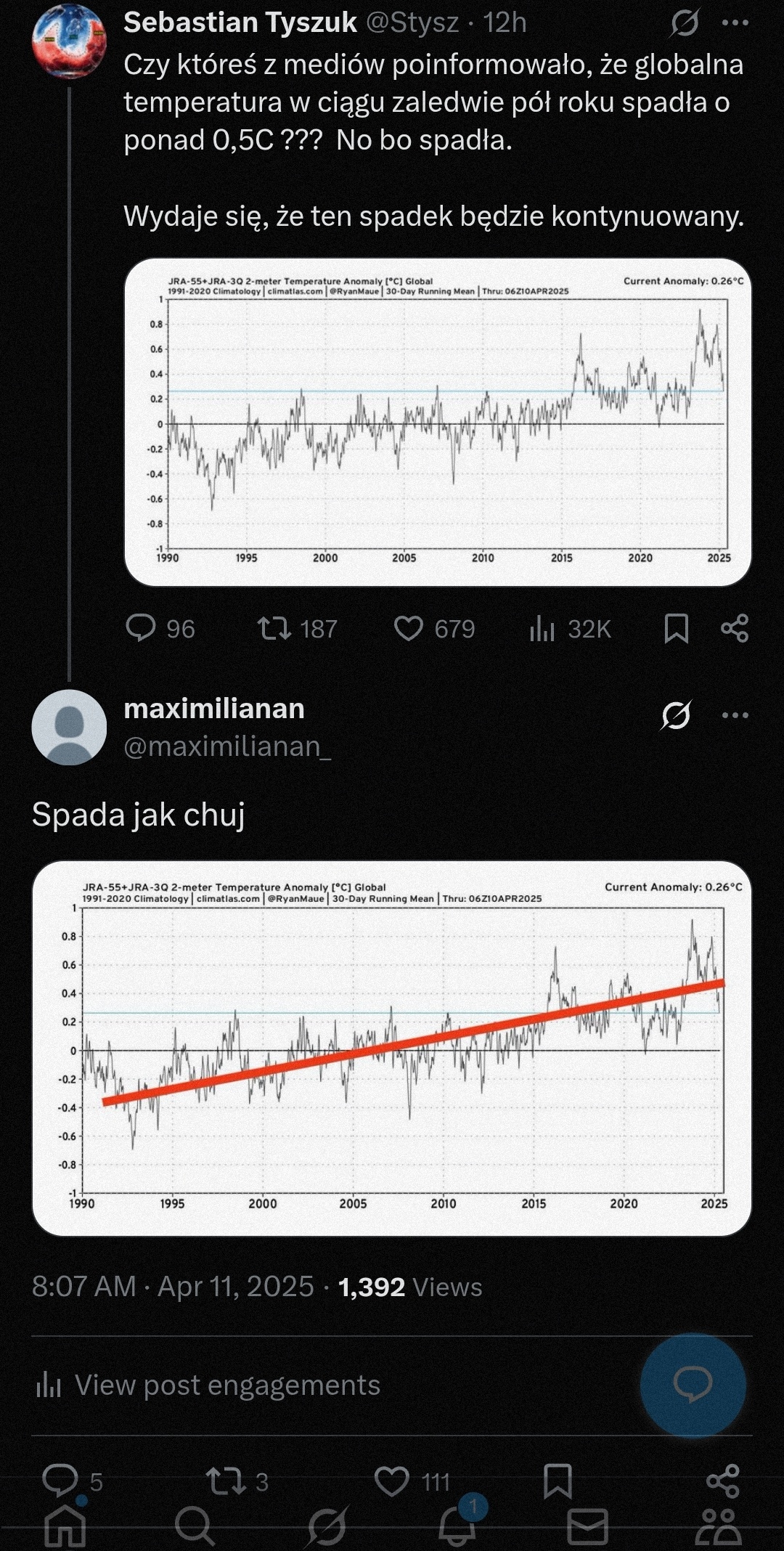View analytics of the 32K views post
This screenshot has height=1551, width=784.
pyautogui.click(x=542, y=629)
